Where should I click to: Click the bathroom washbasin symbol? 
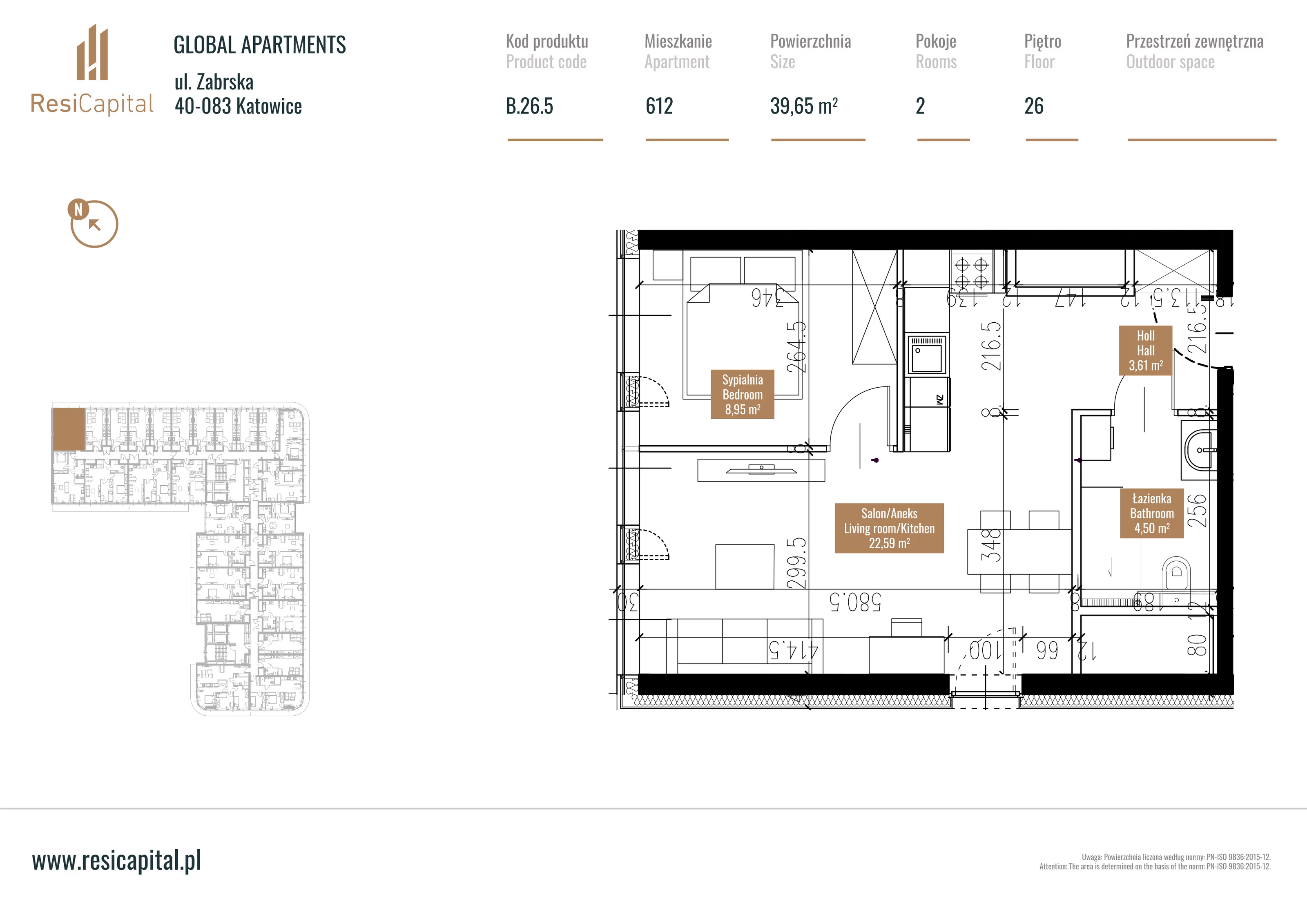[1200, 450]
